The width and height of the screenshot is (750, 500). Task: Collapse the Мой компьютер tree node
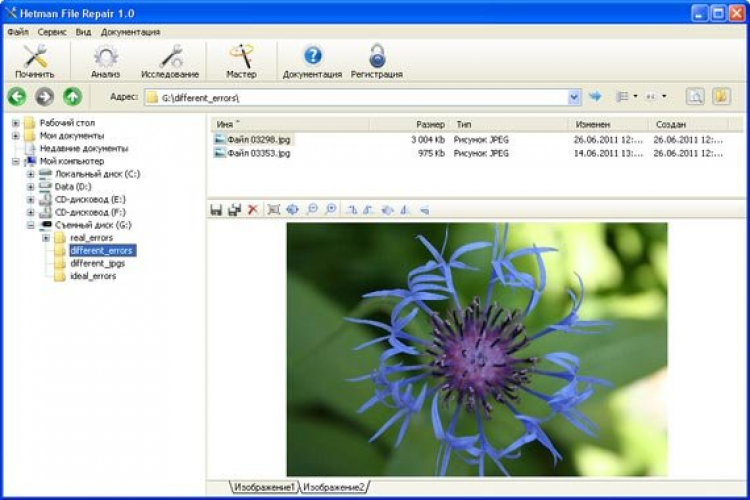16,161
